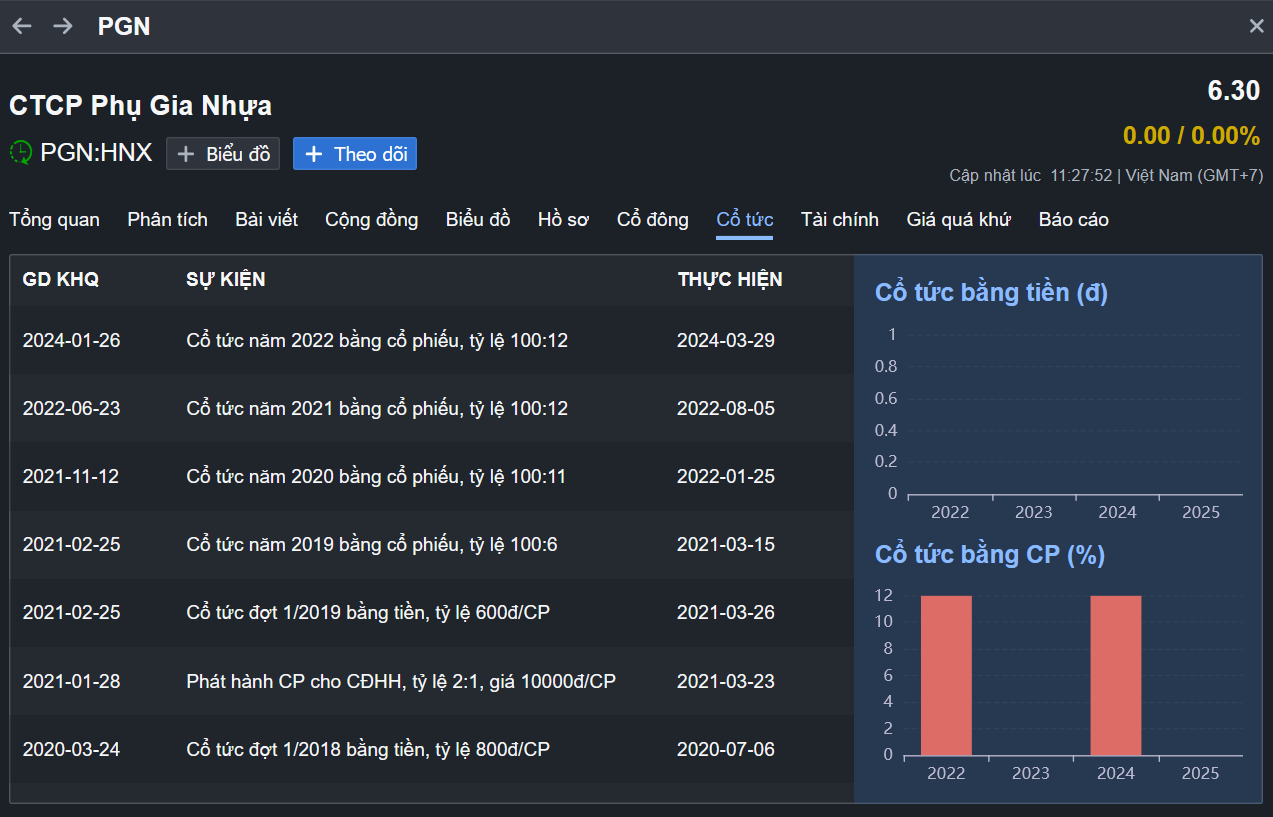
Task: Switch to the Phân tích tab
Action: (x=168, y=219)
